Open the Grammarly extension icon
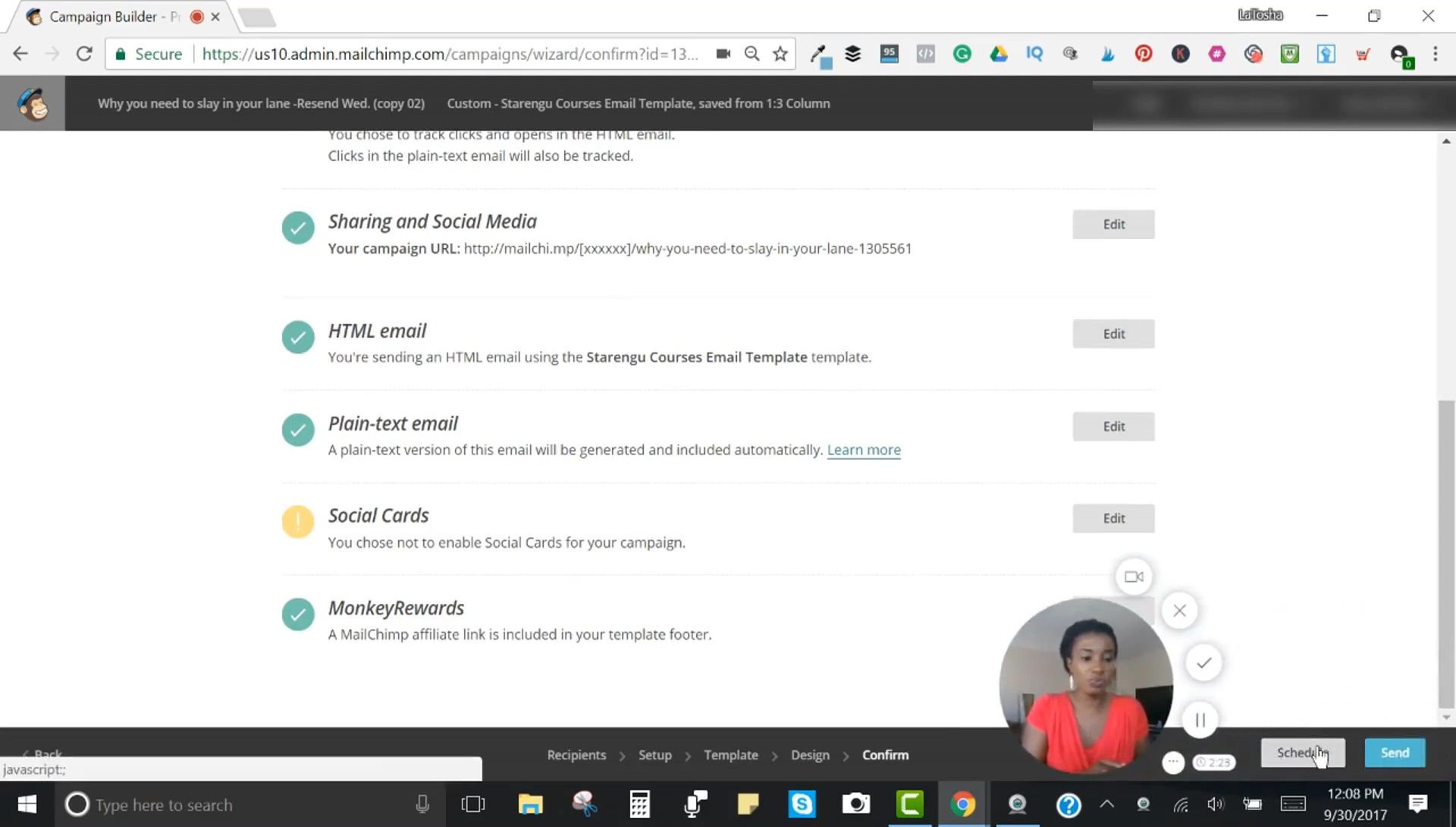Screen dimensions: 1456x827 pyautogui.click(x=962, y=54)
